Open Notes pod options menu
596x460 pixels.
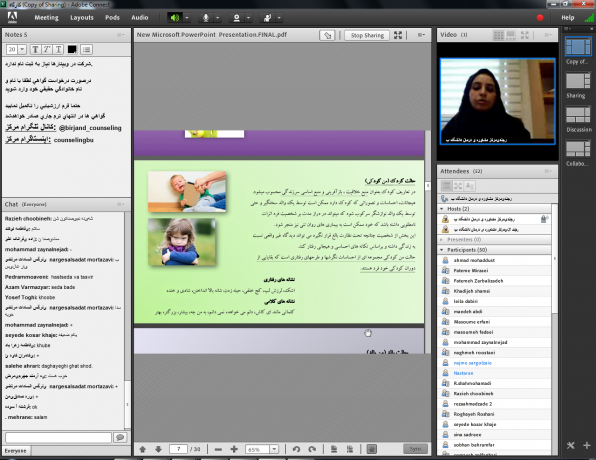121,35
